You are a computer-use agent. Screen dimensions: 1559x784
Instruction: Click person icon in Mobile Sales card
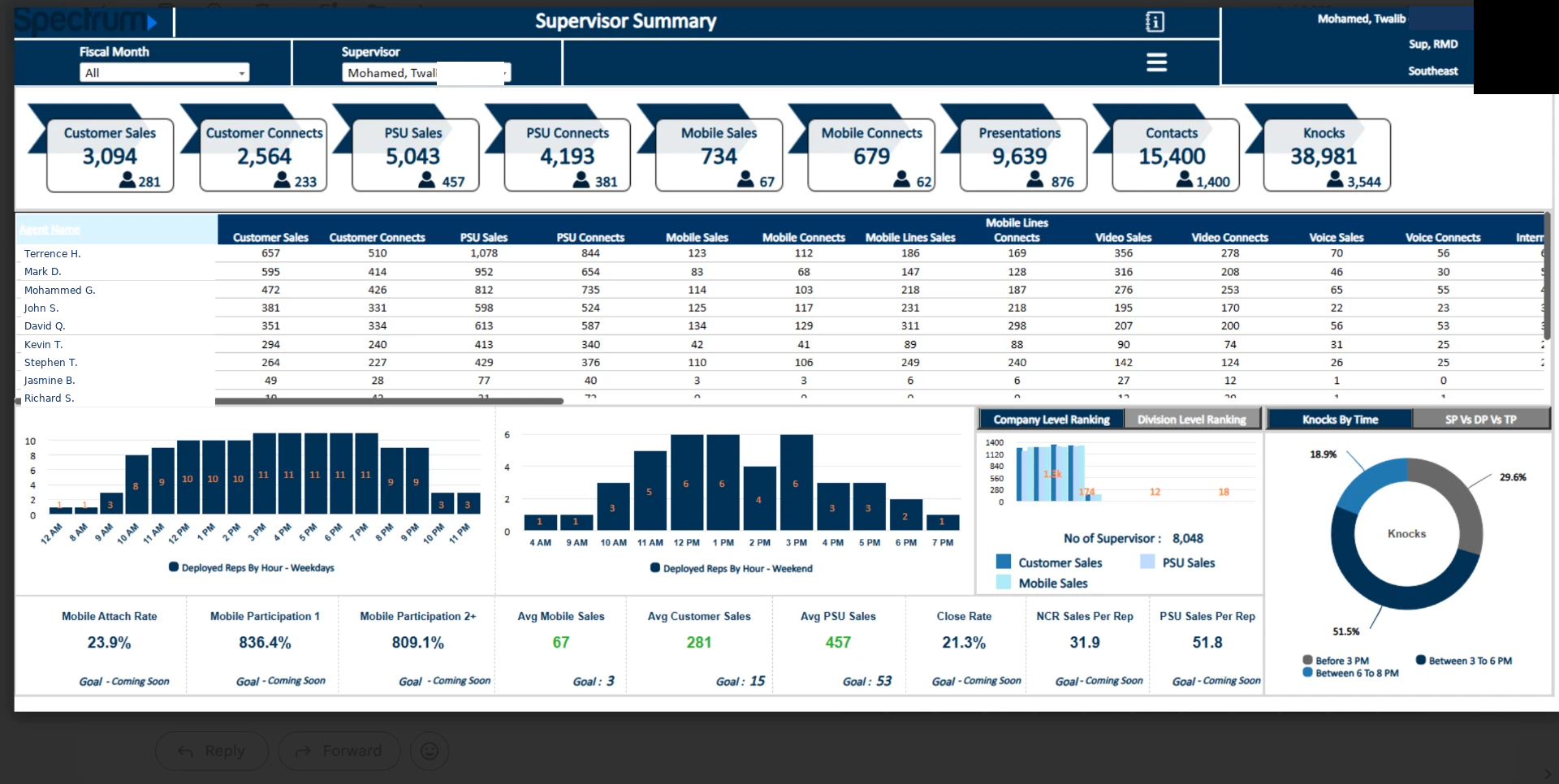746,179
